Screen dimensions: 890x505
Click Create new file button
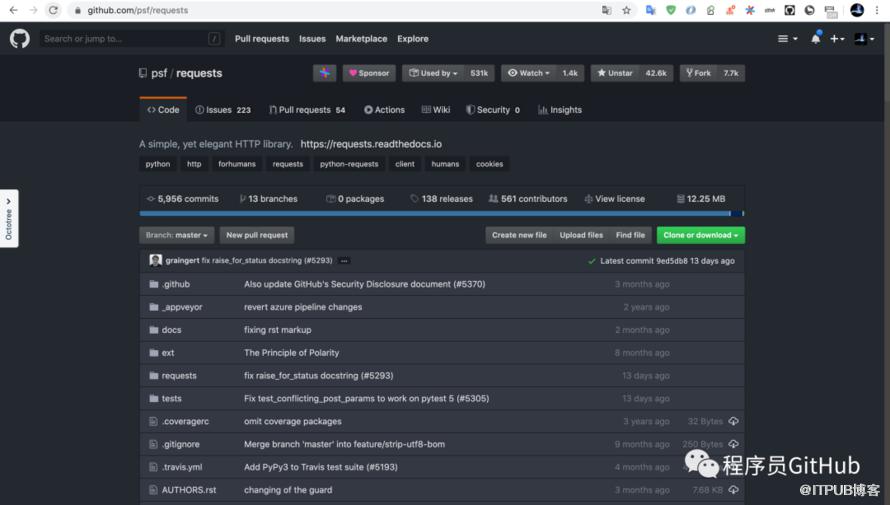tap(519, 235)
